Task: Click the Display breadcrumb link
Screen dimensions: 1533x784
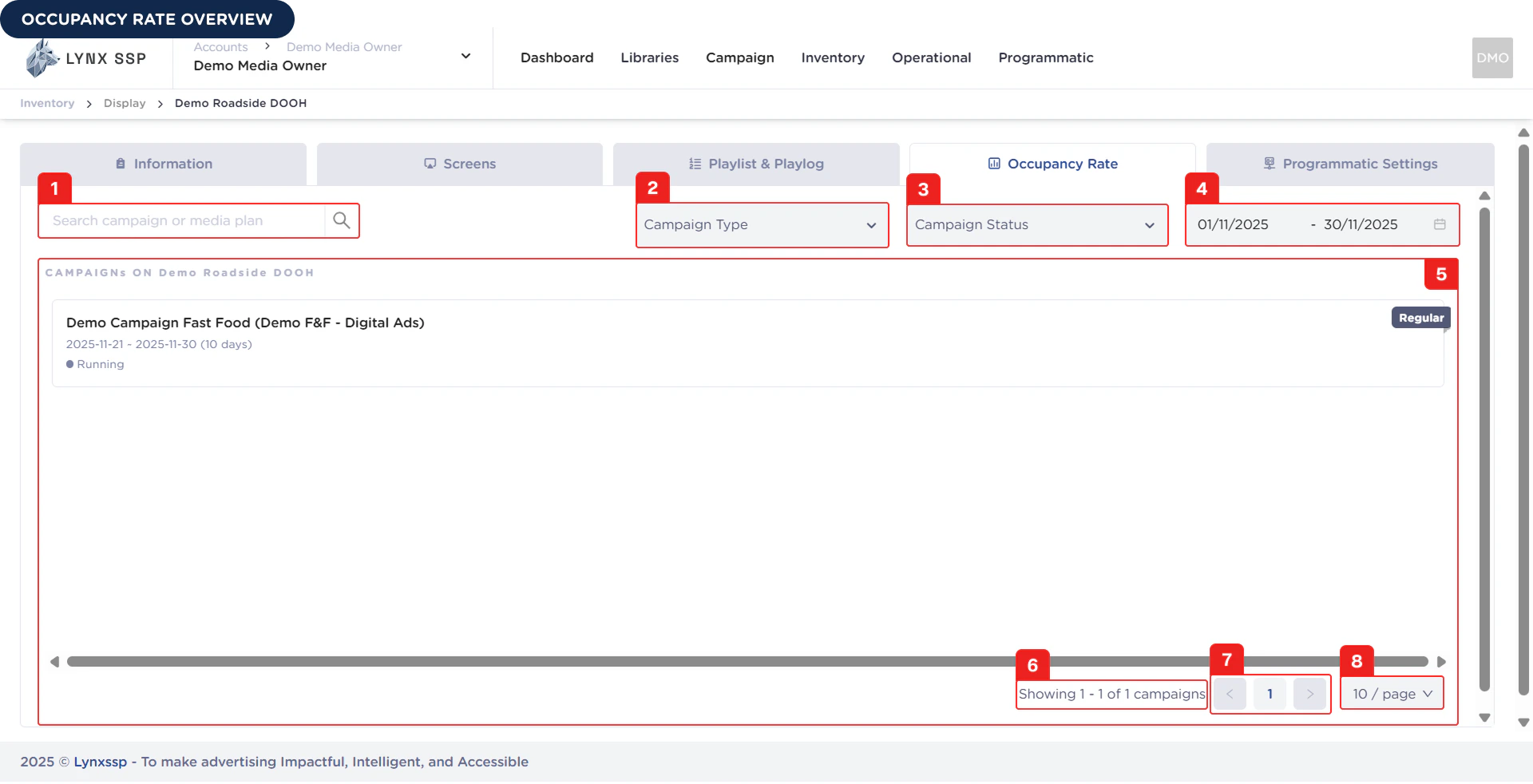Action: tap(125, 103)
